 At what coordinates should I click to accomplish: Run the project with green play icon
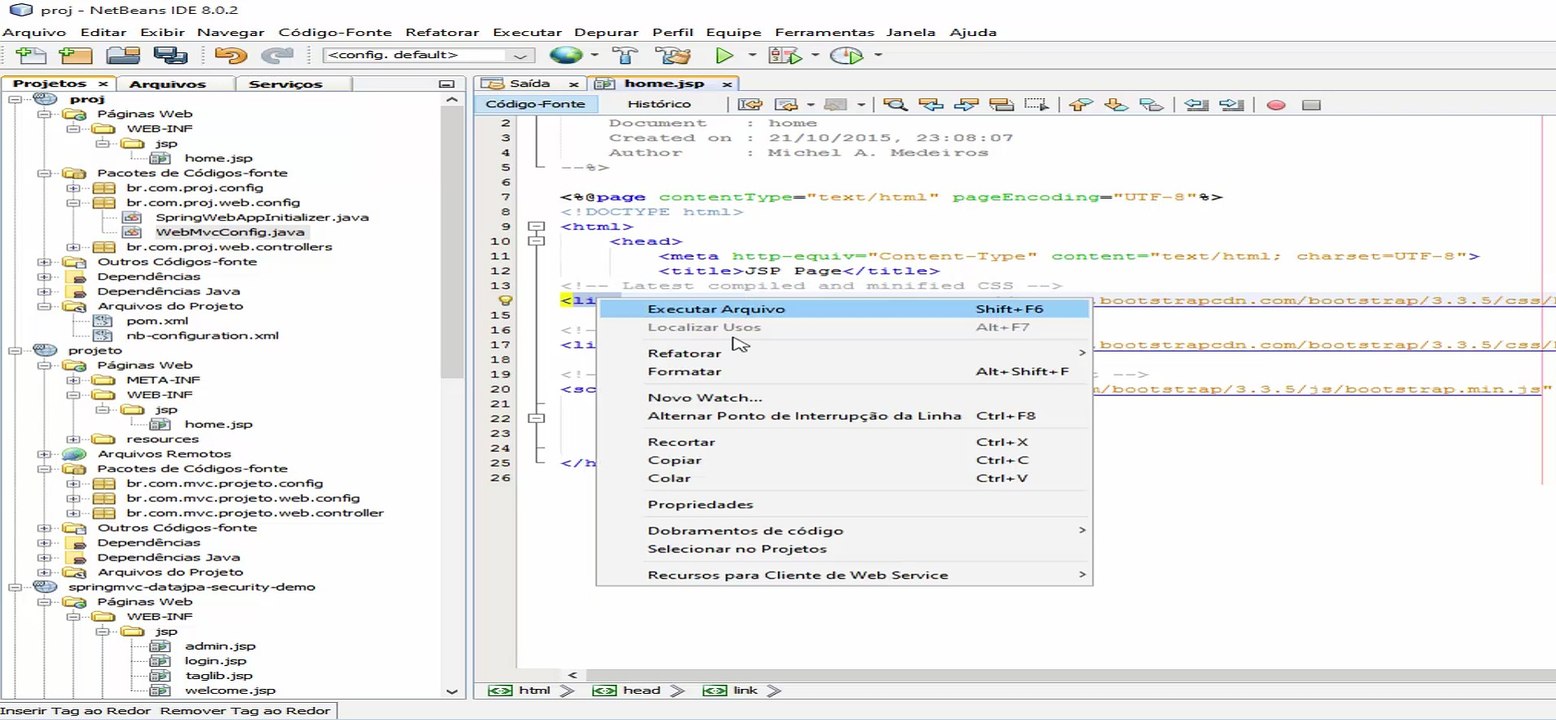pos(724,56)
